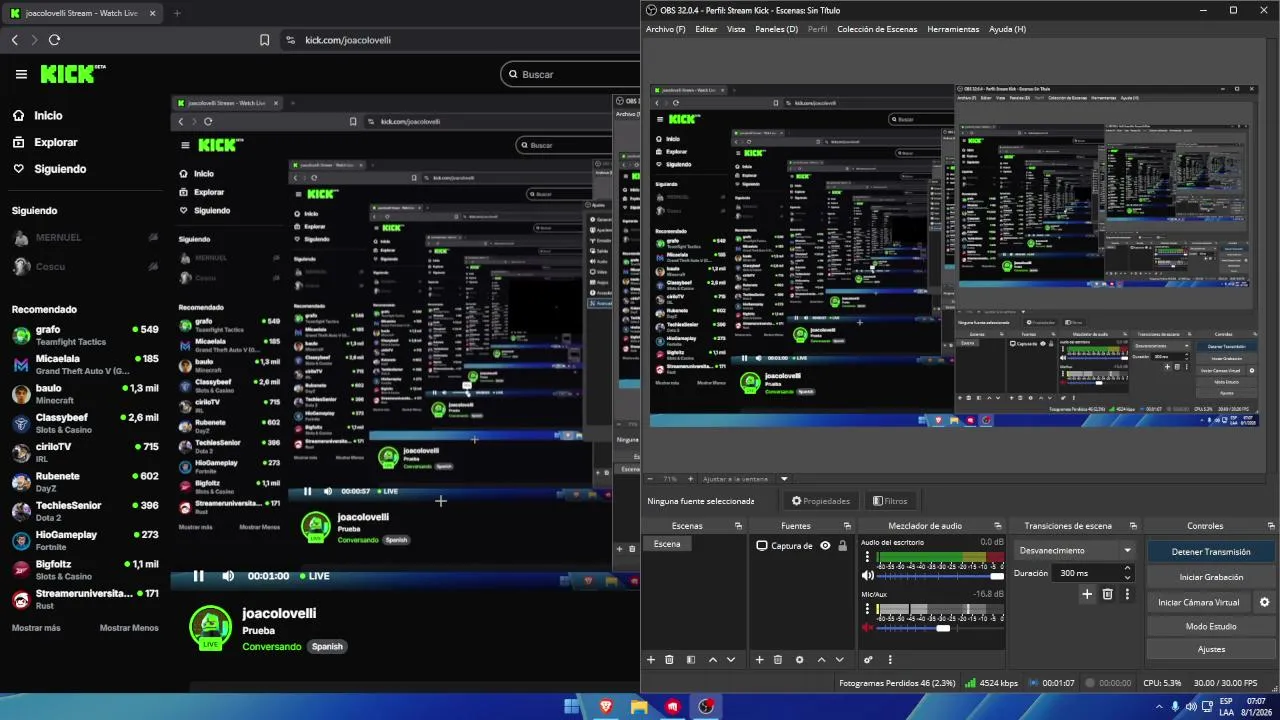Go back in the browser

click(14, 40)
